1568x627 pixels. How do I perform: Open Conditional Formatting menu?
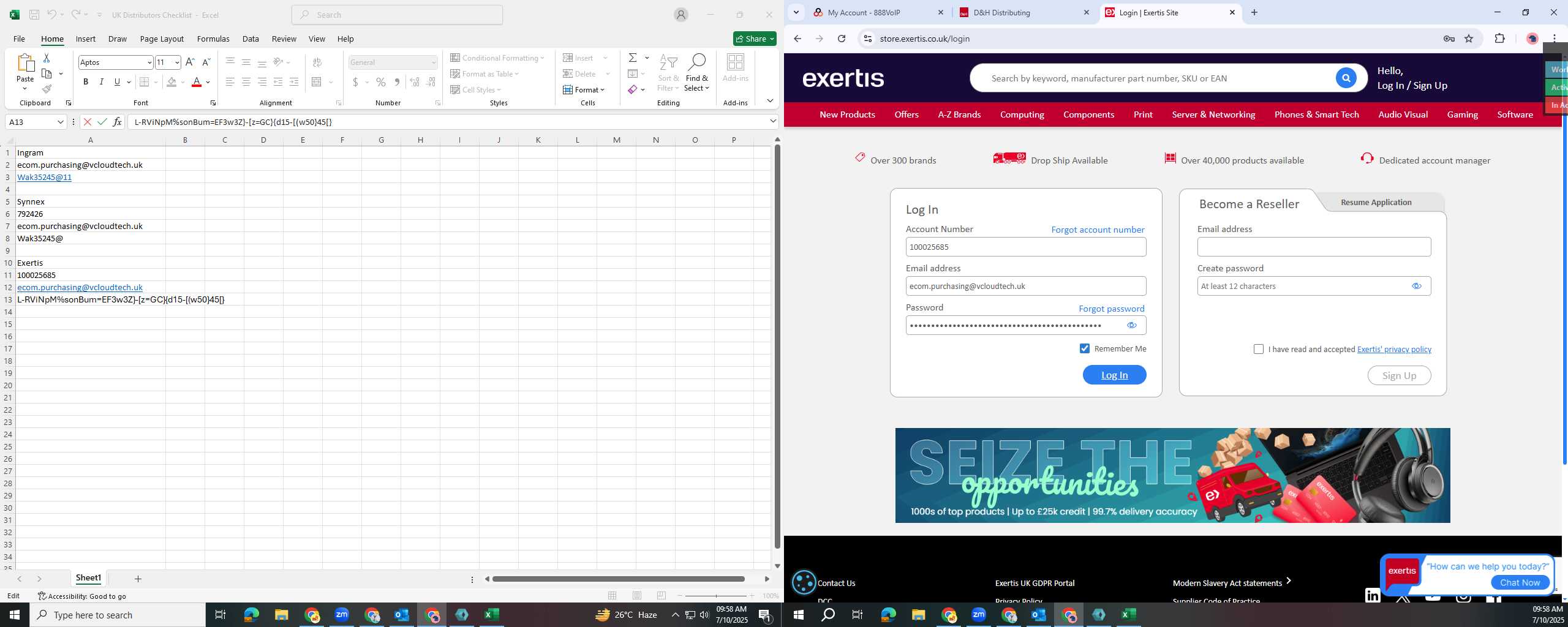tap(497, 58)
